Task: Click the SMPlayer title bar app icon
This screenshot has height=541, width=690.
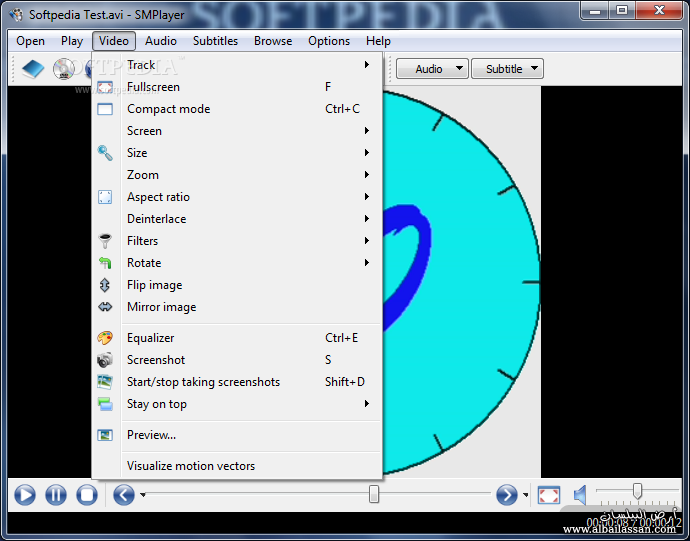Action: click(16, 15)
